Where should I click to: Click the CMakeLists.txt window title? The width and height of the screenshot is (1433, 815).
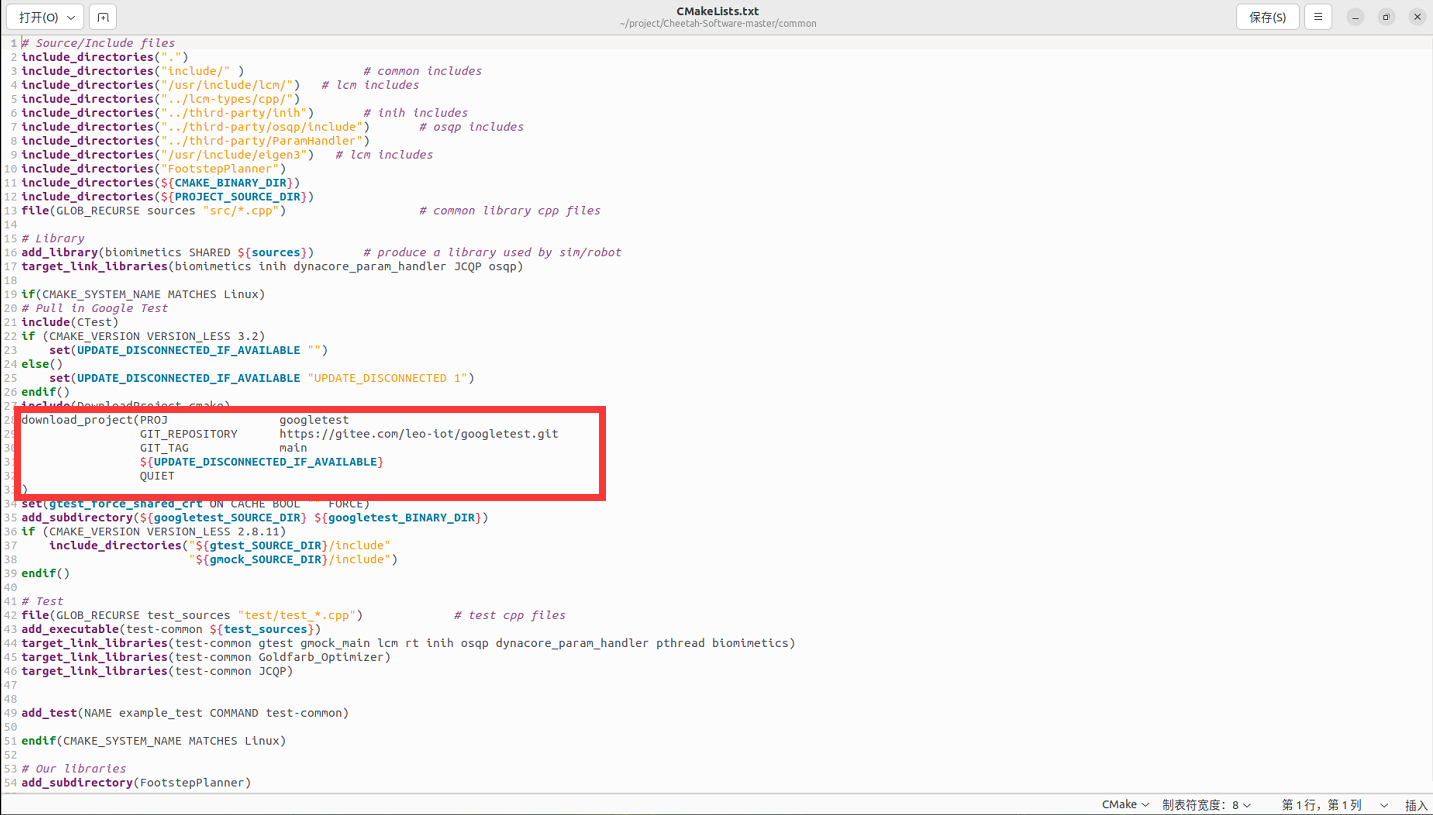(717, 11)
